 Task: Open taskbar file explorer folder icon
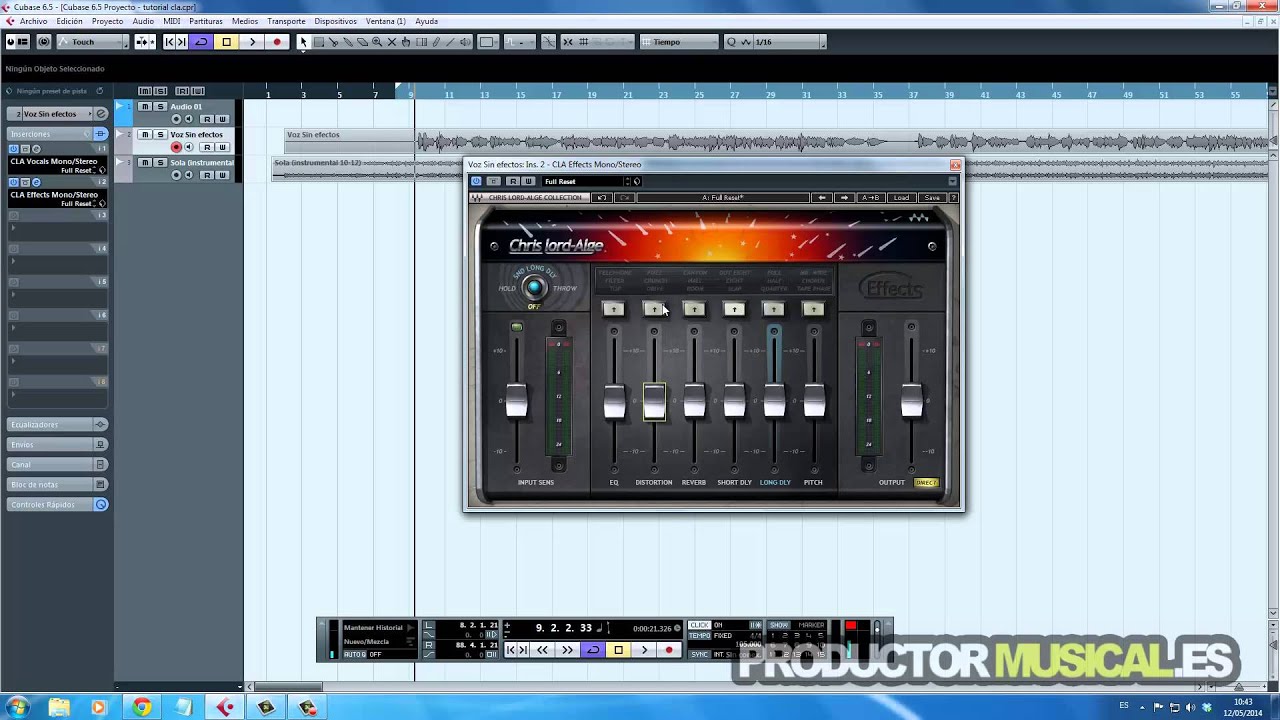[58, 707]
